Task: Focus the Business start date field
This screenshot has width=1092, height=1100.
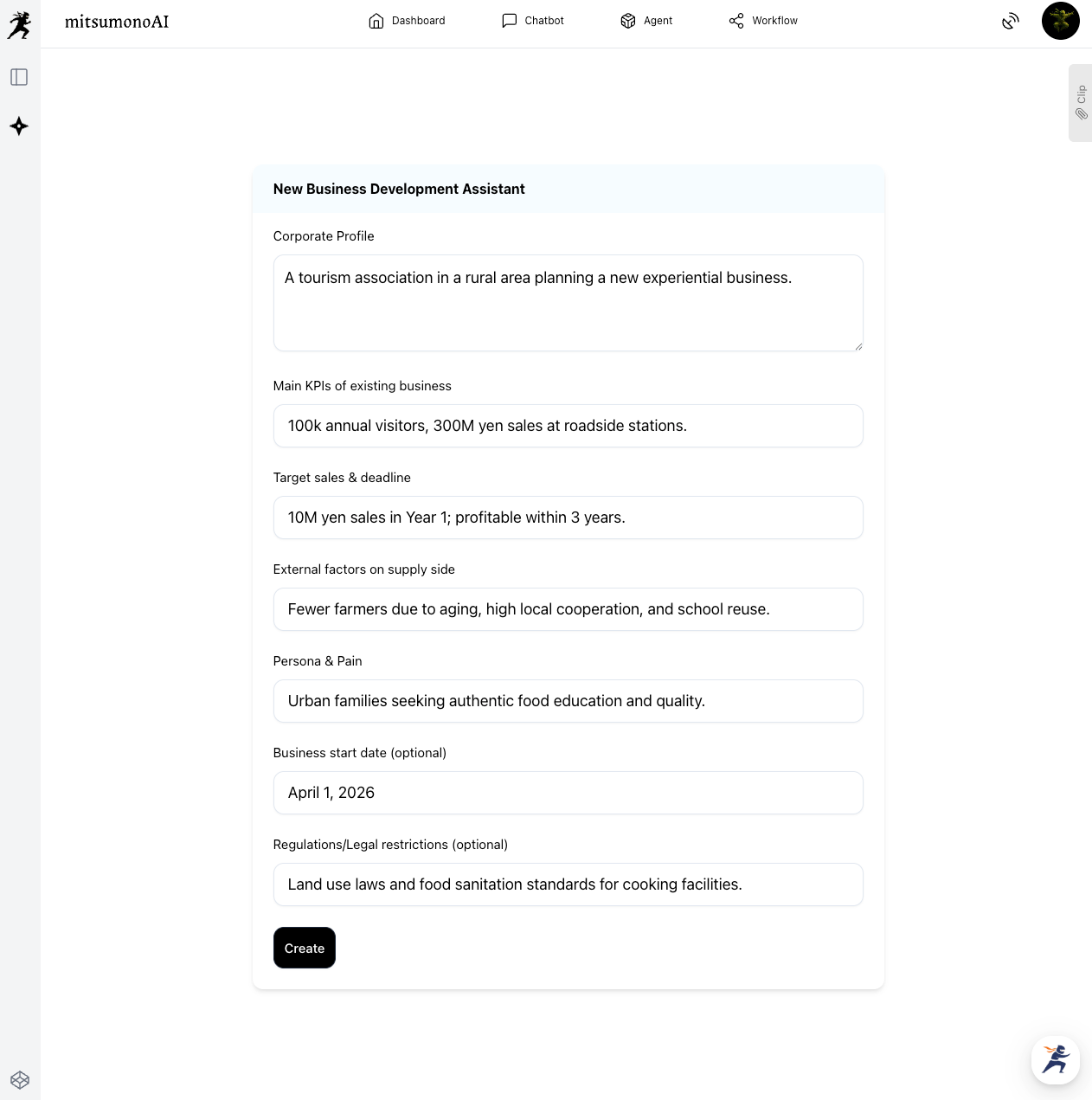Action: (x=568, y=793)
